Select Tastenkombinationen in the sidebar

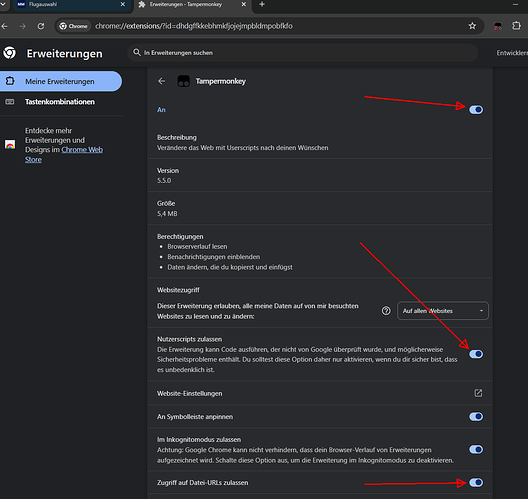pyautogui.click(x=60, y=102)
